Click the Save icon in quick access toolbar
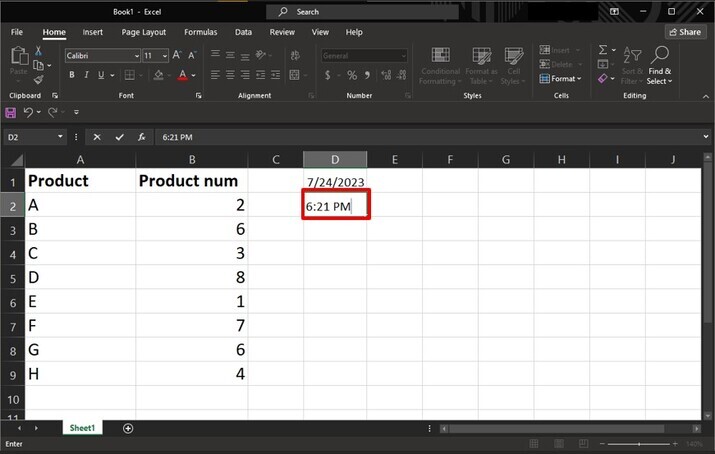715x454 pixels. coord(10,112)
